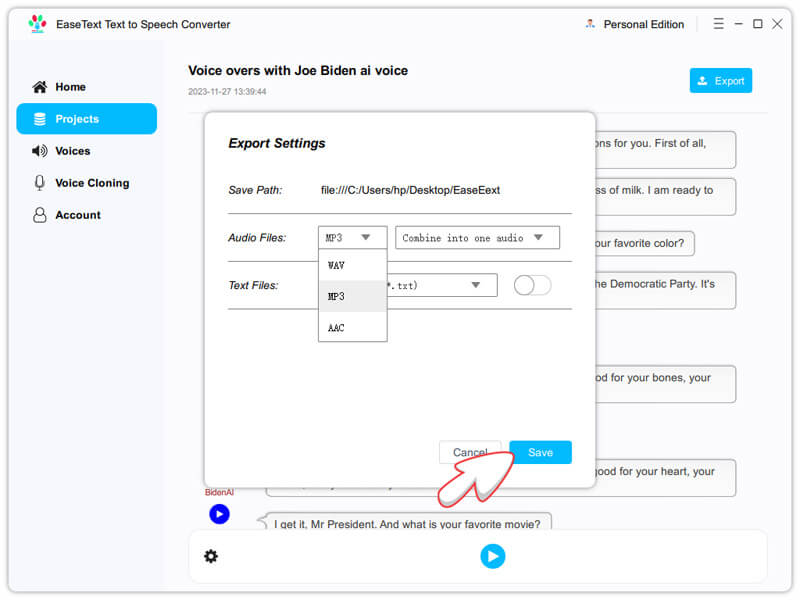This screenshot has height=600, width=800.
Task: Select the 'favorite movie?' text bubble
Action: pyautogui.click(x=407, y=523)
